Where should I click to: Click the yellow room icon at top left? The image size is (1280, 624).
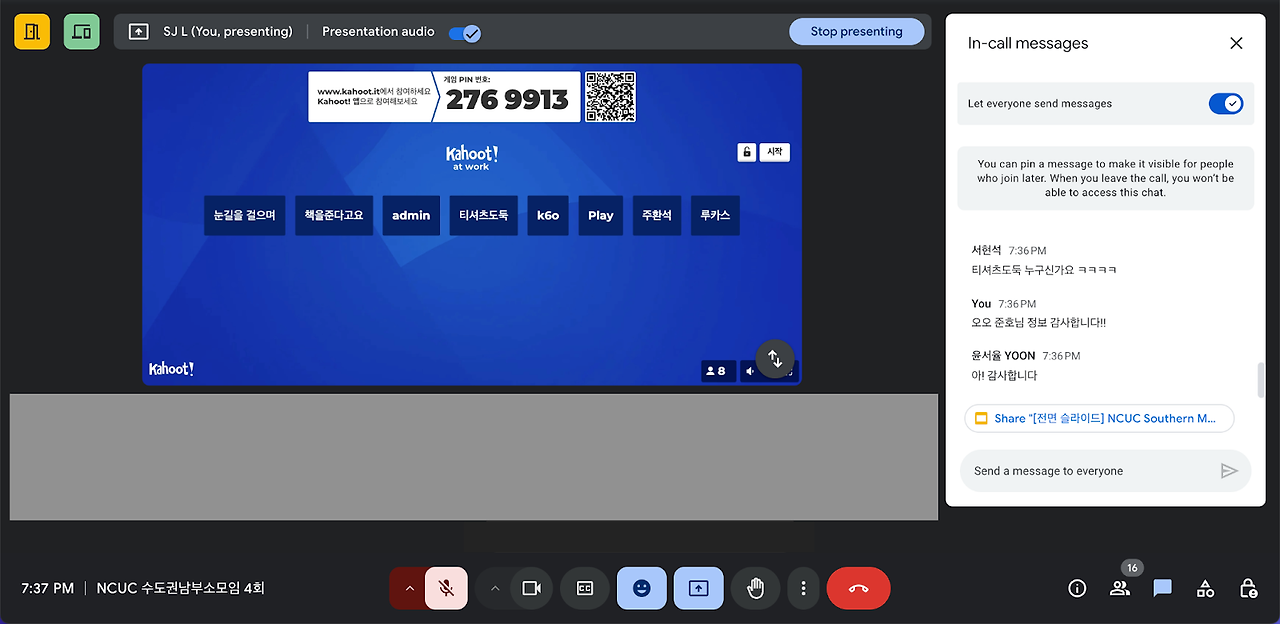32,32
